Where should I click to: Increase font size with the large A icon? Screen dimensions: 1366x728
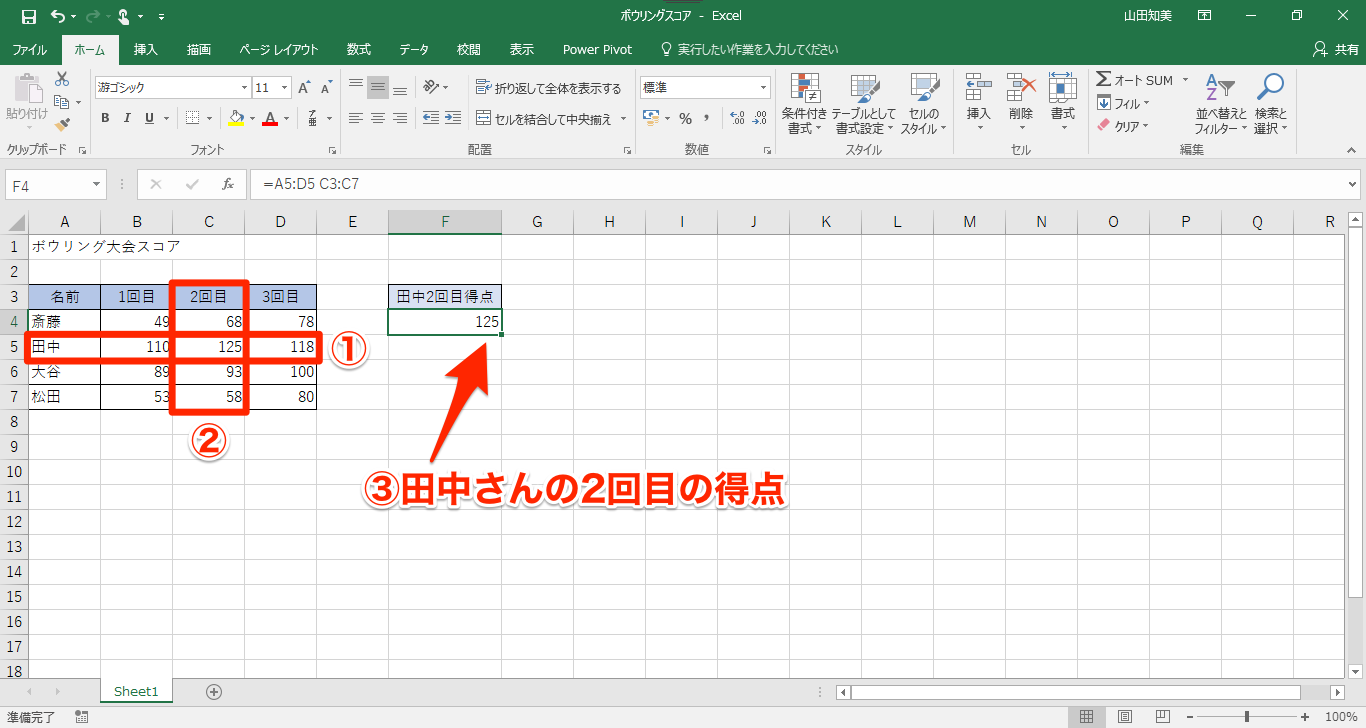(x=304, y=88)
